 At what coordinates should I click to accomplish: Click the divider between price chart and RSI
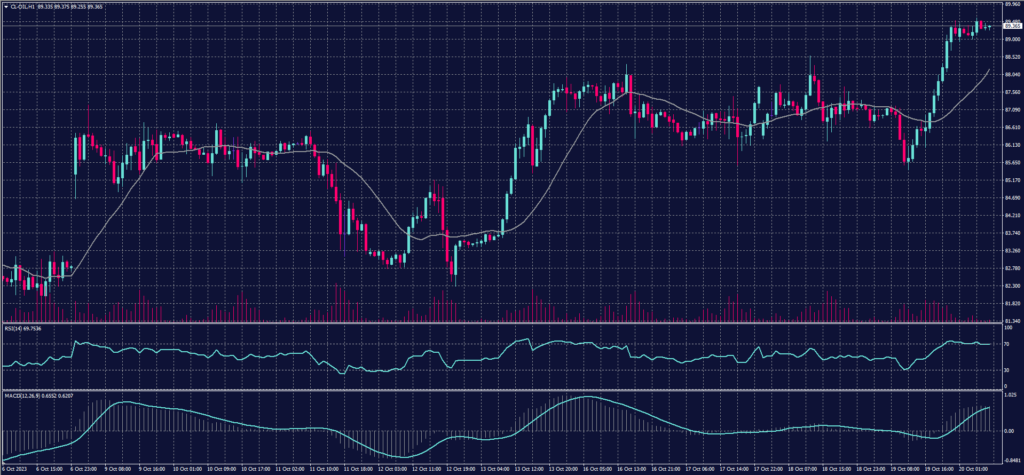coord(500,324)
